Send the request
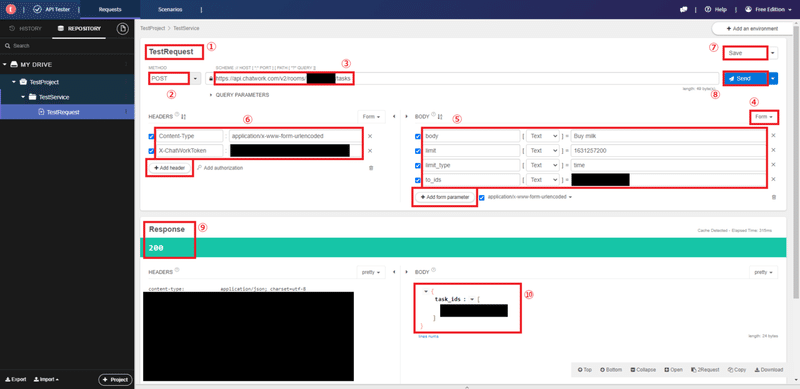Viewport: 800px width, 389px height. pyautogui.click(x=745, y=79)
